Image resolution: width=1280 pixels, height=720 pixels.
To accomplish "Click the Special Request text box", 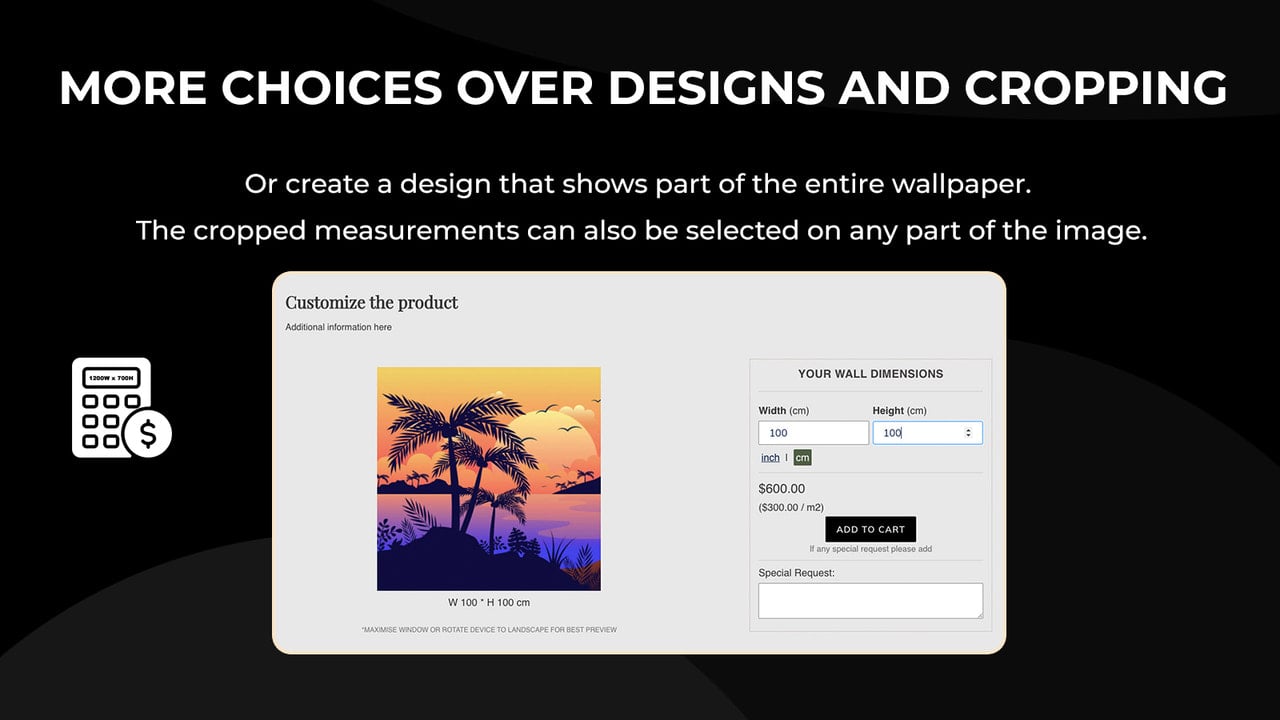I will pos(870,601).
